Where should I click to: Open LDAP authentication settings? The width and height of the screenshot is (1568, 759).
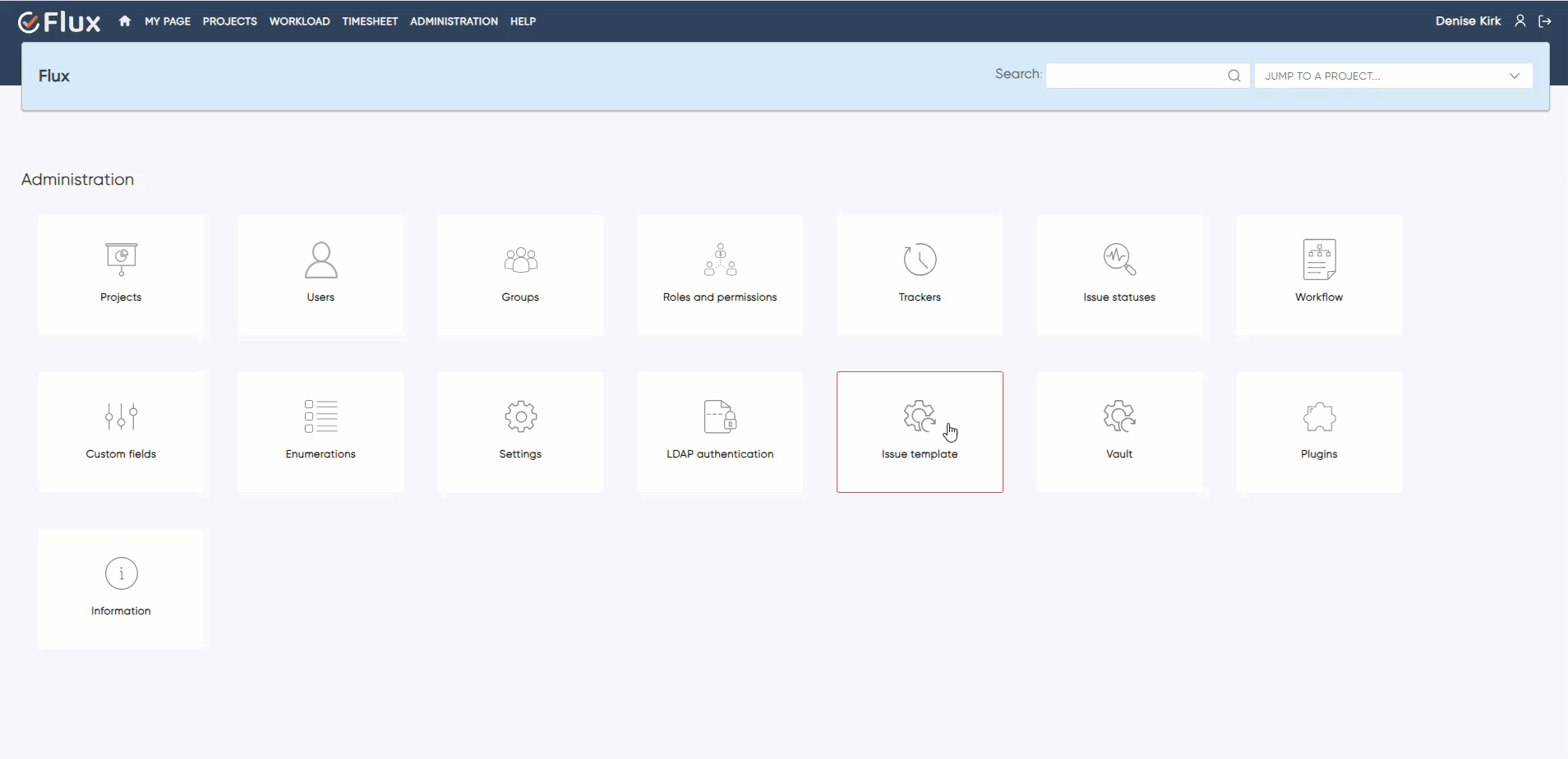click(x=719, y=431)
